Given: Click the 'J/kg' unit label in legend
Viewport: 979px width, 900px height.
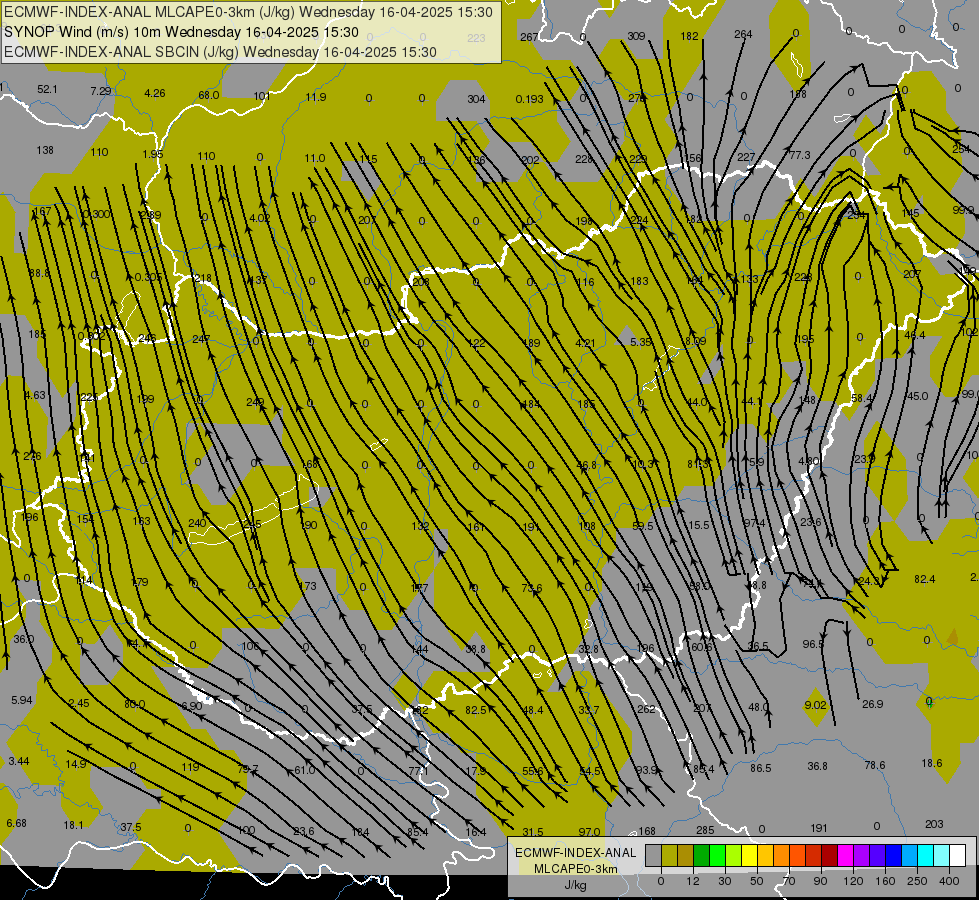Looking at the screenshot, I should [x=575, y=884].
